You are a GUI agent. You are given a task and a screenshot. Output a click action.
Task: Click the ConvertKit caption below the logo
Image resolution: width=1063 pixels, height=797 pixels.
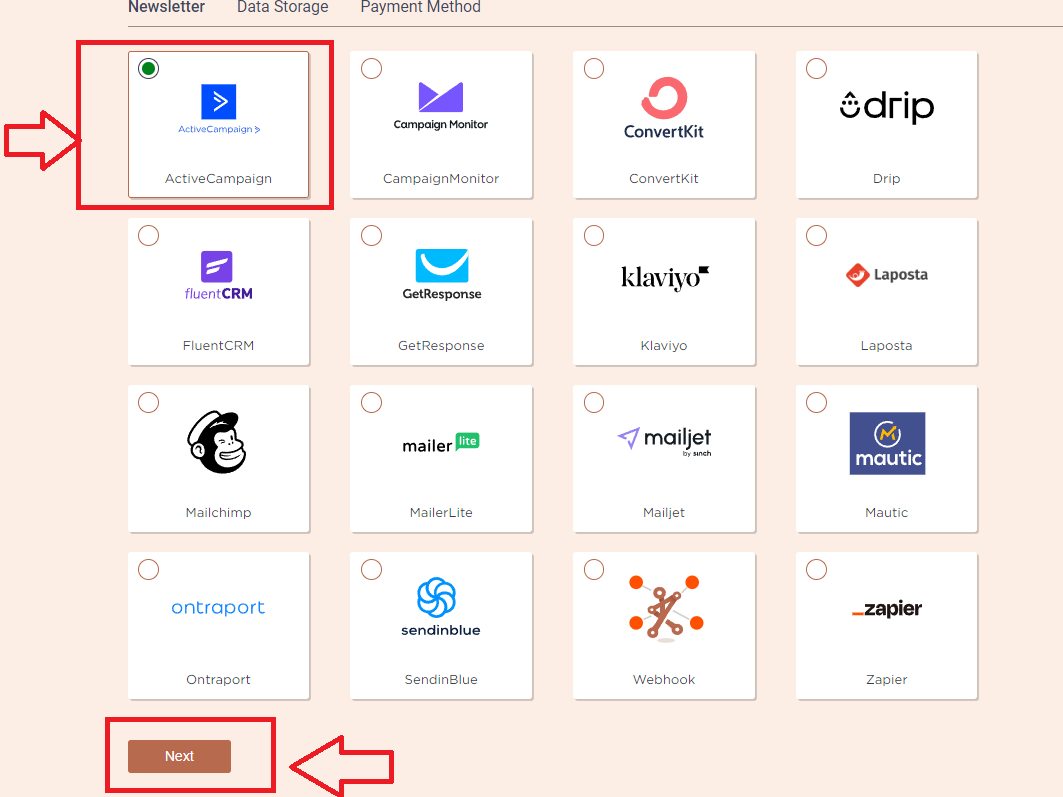[x=664, y=178]
